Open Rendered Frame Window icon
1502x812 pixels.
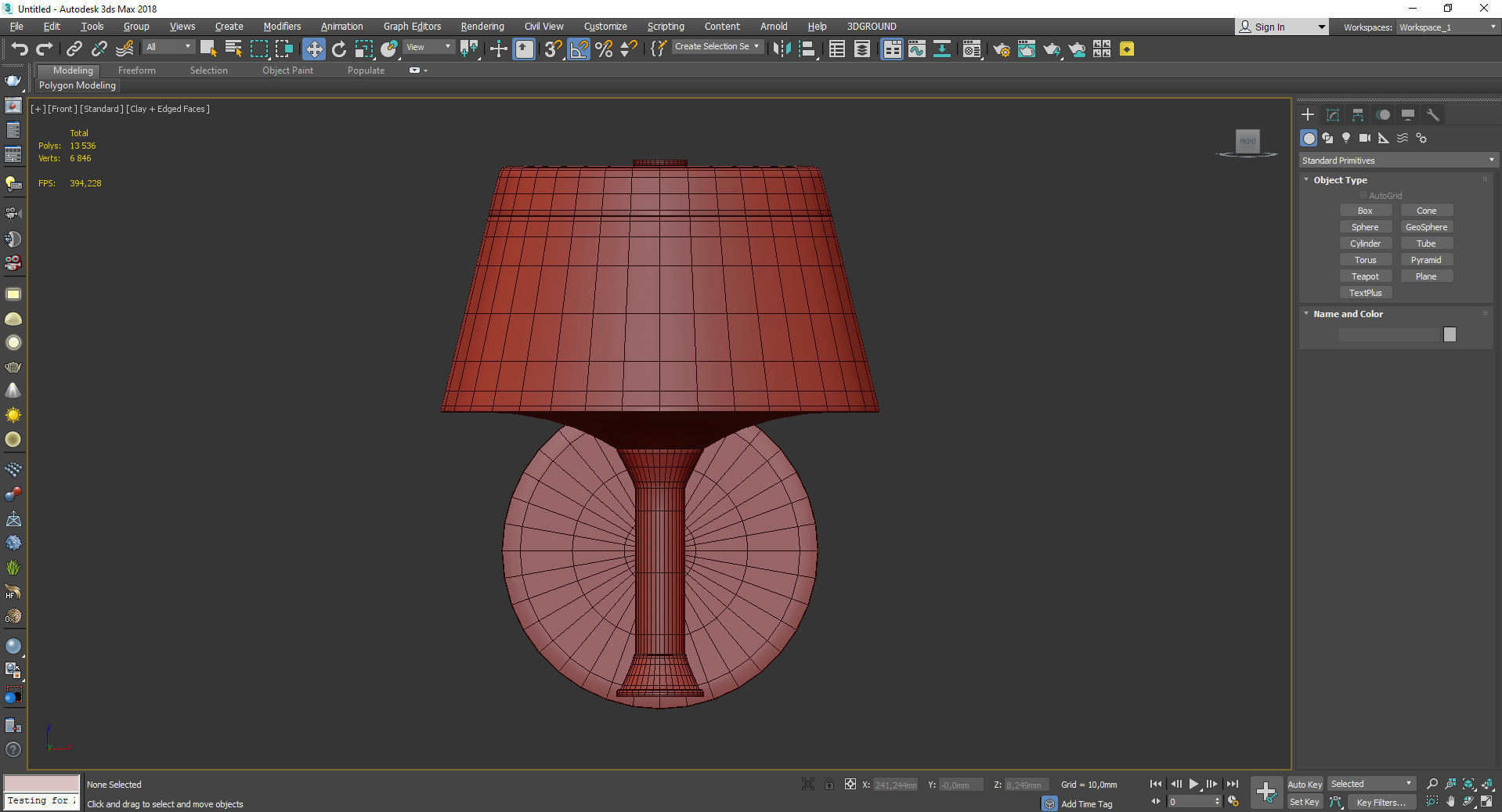[x=1026, y=49]
